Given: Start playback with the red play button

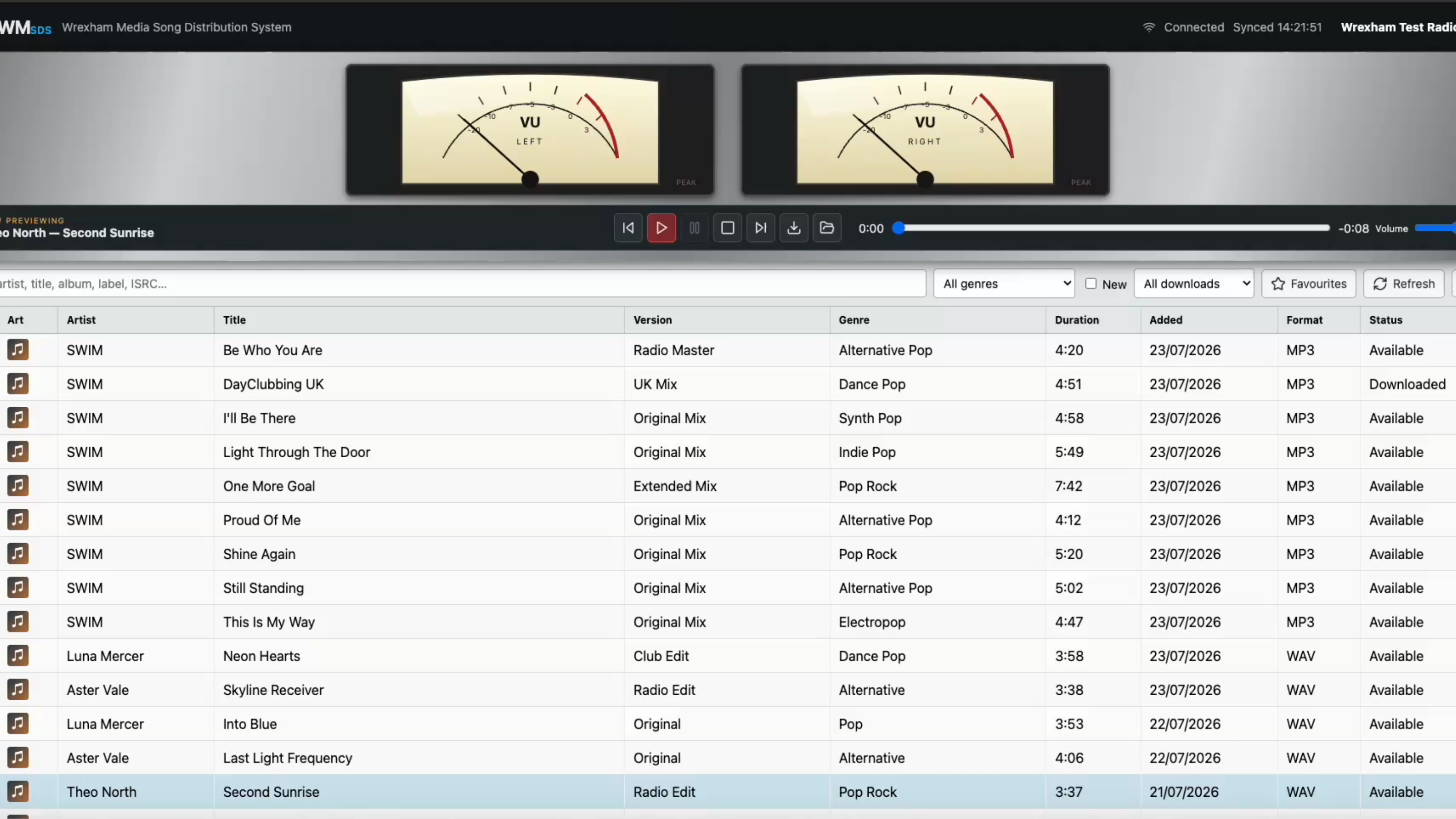Looking at the screenshot, I should click(661, 228).
